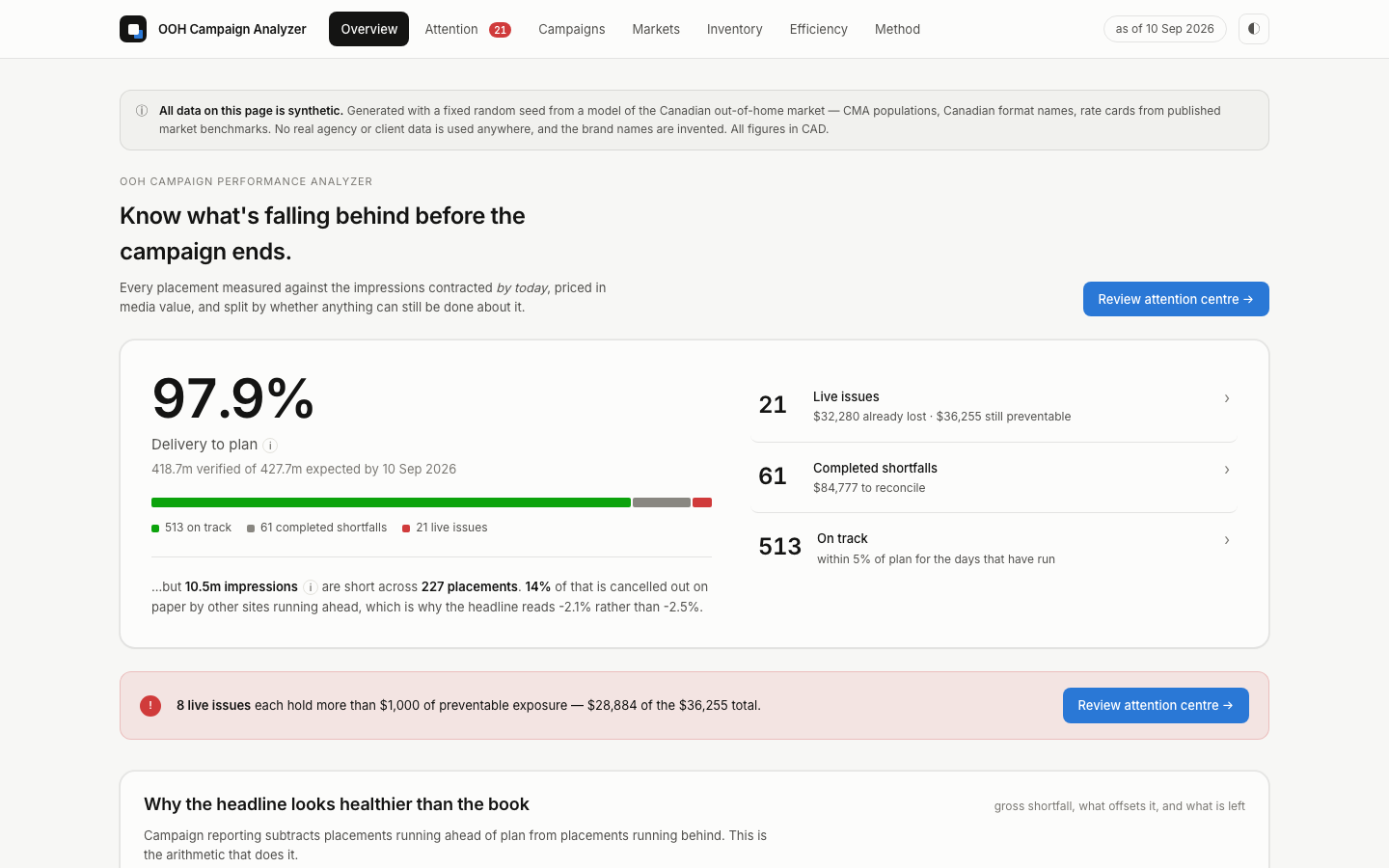Go to the Campaigns tab
The width and height of the screenshot is (1389, 868).
coord(572,29)
